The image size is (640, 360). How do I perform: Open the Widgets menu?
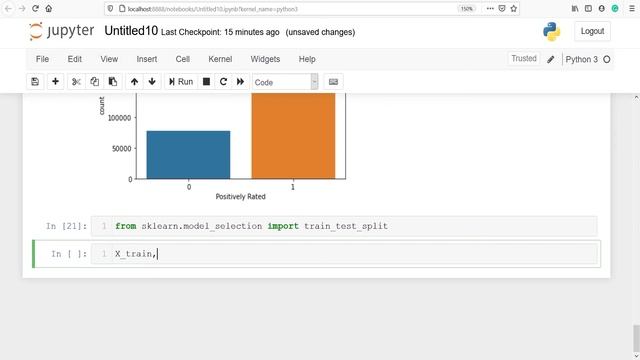click(265, 59)
